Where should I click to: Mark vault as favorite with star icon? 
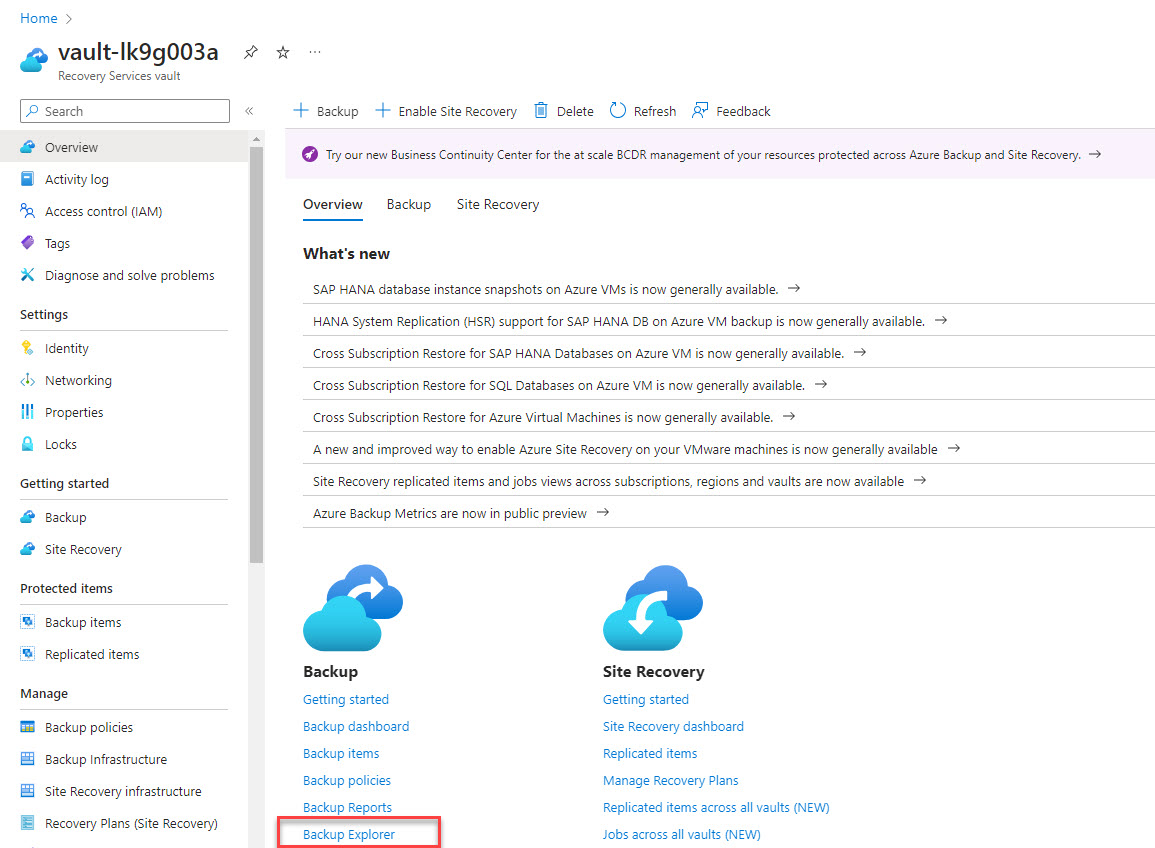click(283, 53)
